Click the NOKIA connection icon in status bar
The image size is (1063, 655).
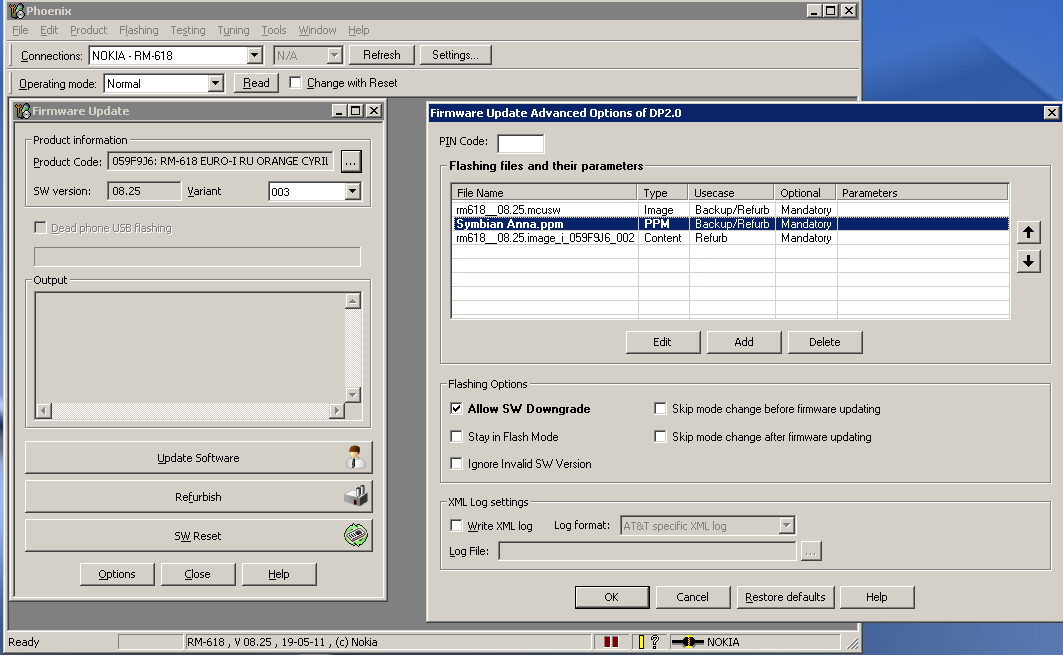coord(687,641)
